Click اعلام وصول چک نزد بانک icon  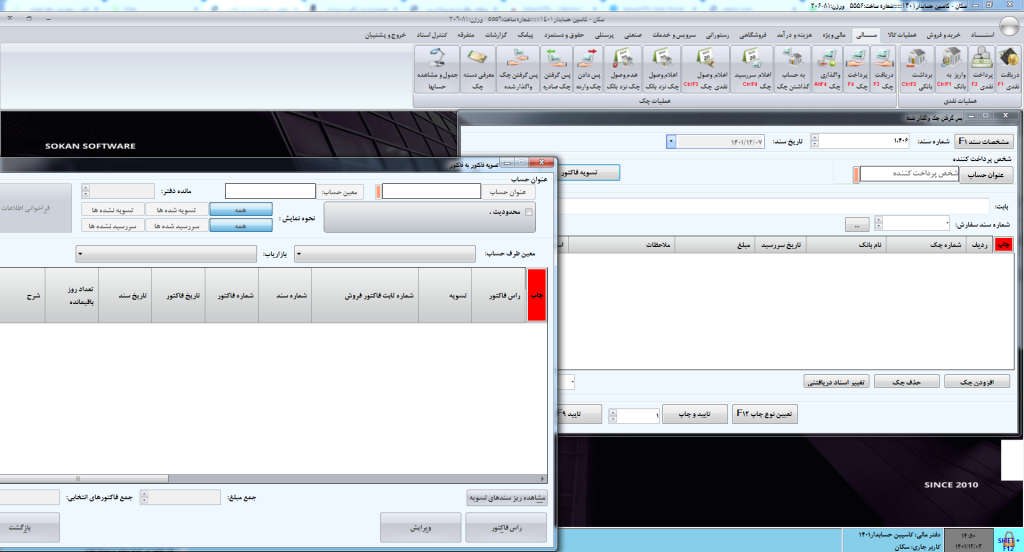662,69
